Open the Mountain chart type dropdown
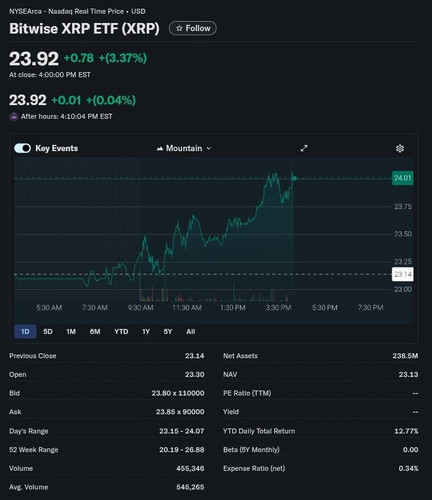 (184, 148)
